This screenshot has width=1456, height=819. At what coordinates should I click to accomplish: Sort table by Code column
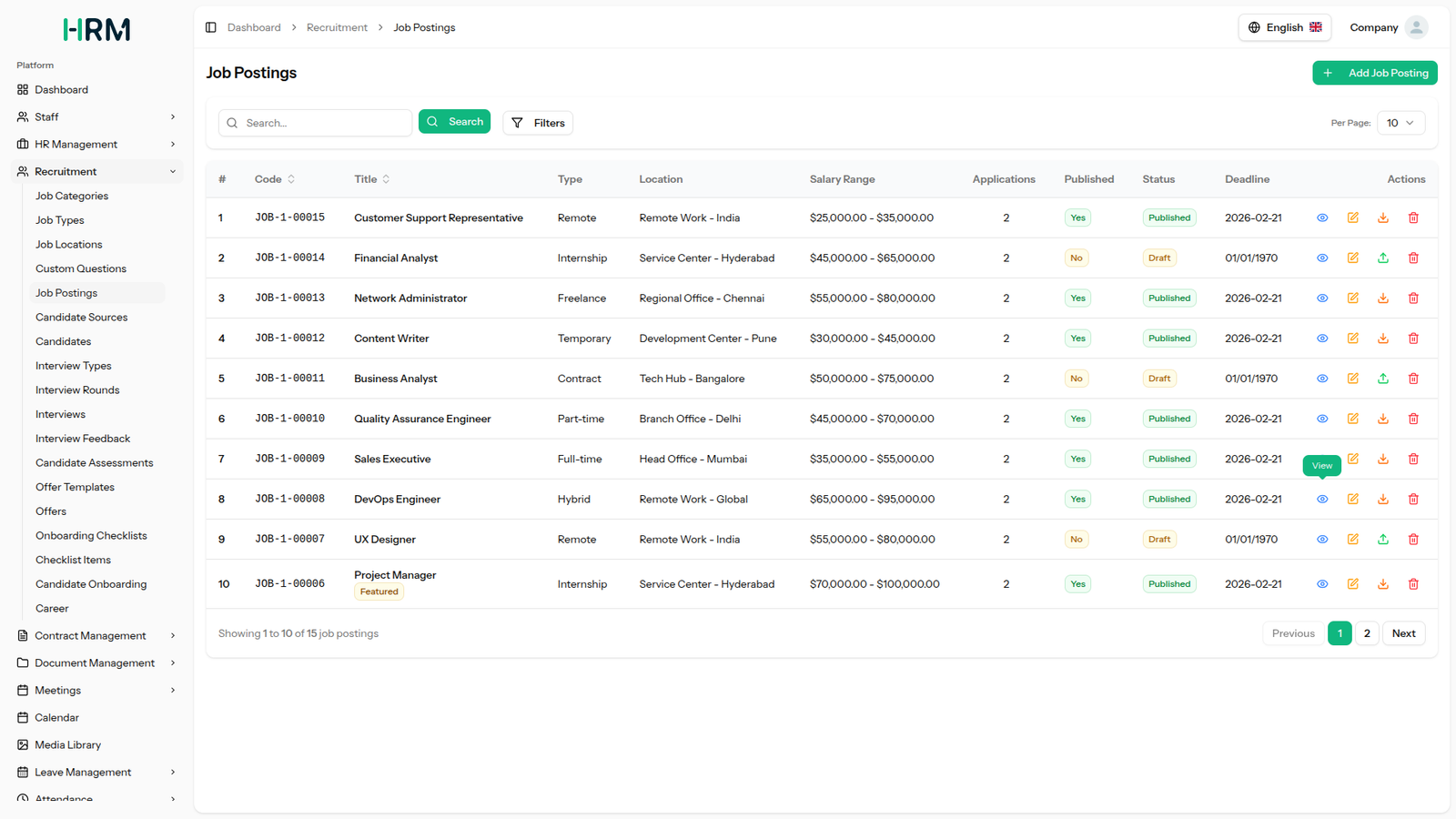[x=275, y=179]
